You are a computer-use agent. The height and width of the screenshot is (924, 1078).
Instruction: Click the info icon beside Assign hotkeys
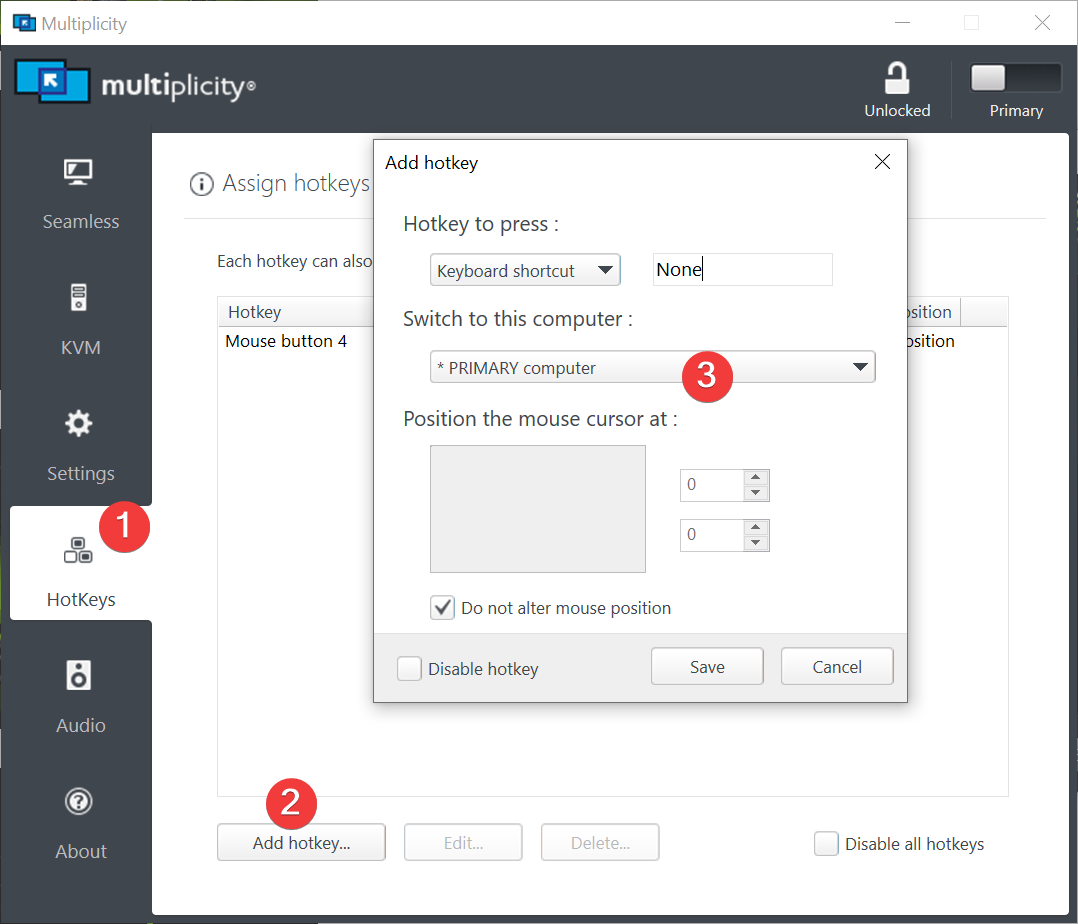201,184
